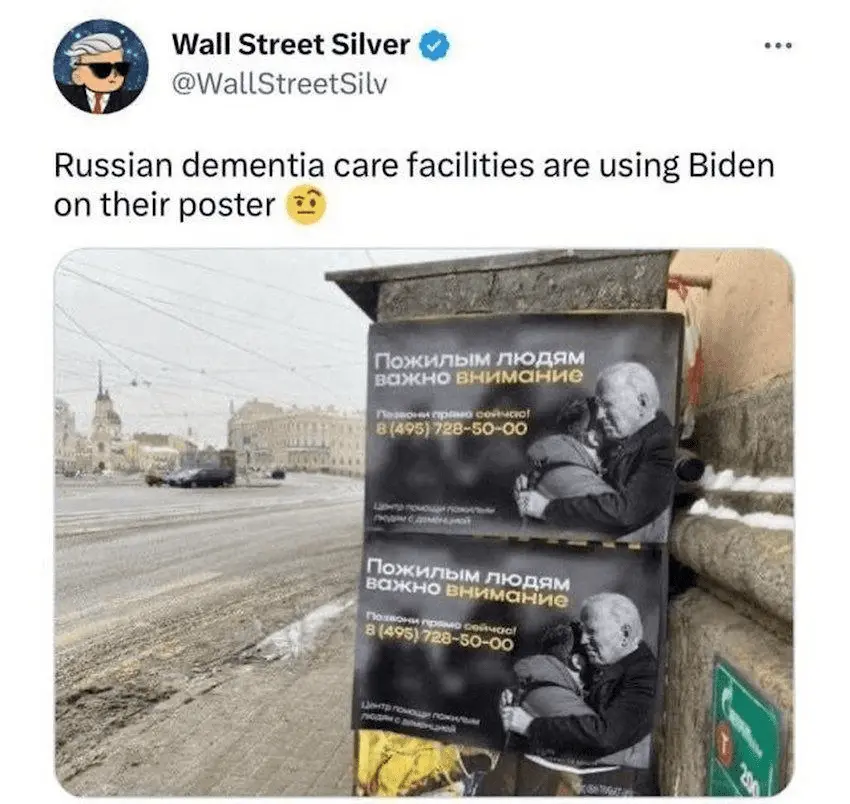The image size is (850, 804).
Task: Click the raised-eyebrow emoji in the tweet
Action: (306, 206)
